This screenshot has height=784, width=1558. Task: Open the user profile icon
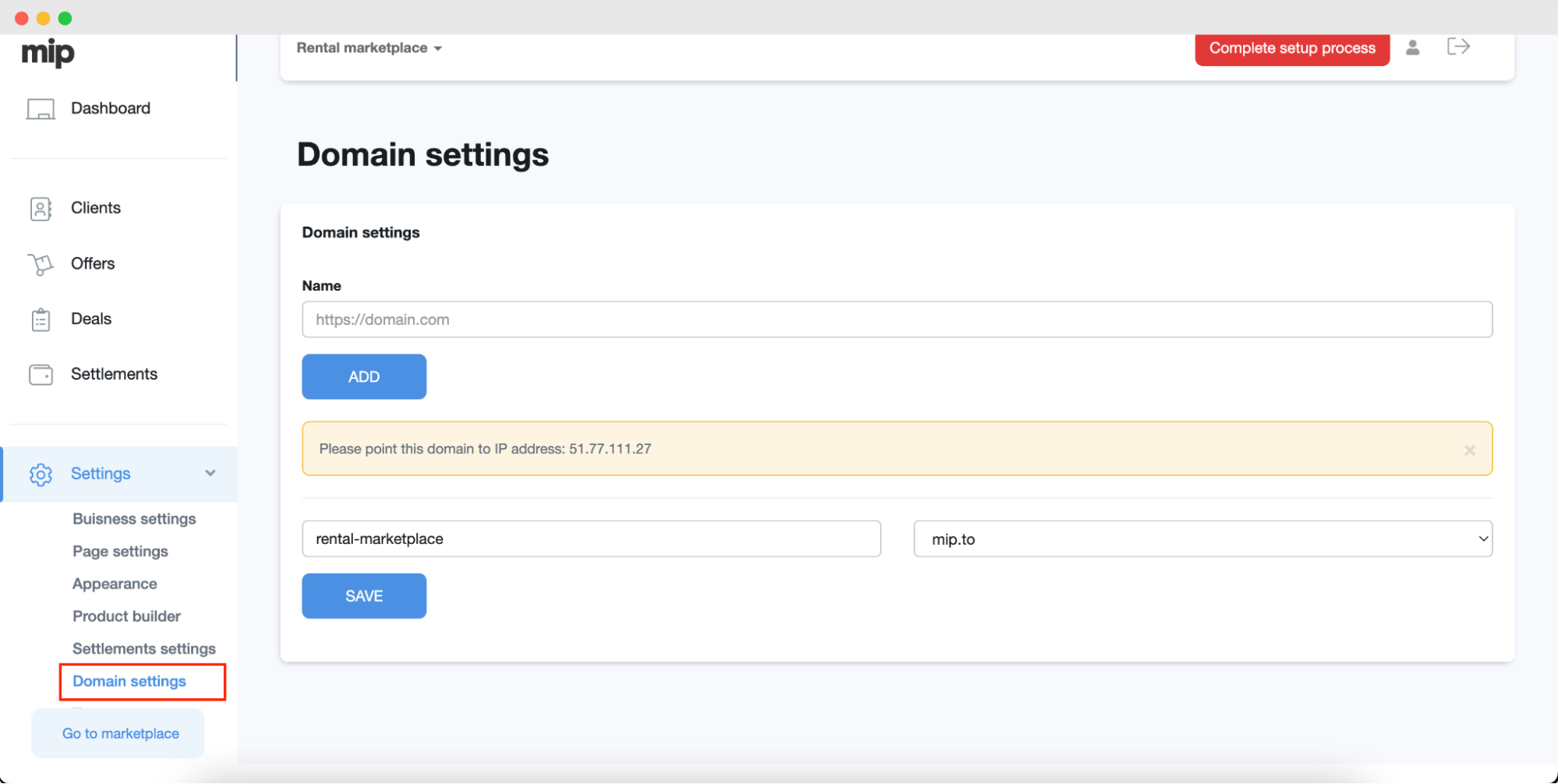coord(1412,48)
